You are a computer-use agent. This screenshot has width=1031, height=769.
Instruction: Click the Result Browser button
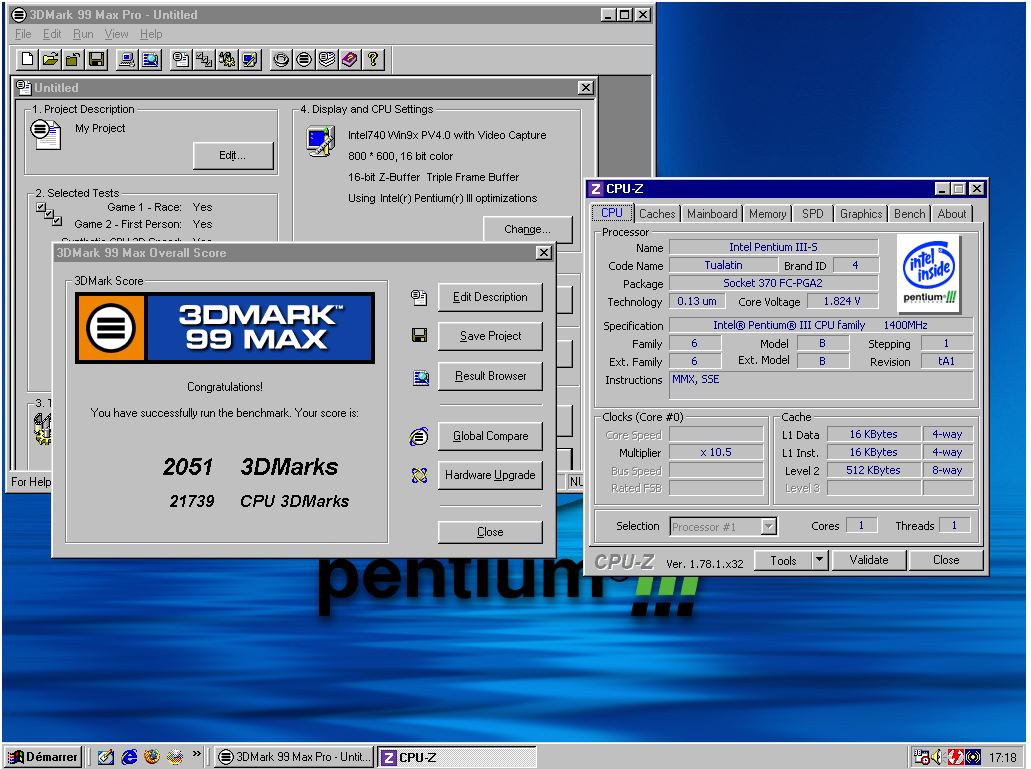pyautogui.click(x=490, y=376)
